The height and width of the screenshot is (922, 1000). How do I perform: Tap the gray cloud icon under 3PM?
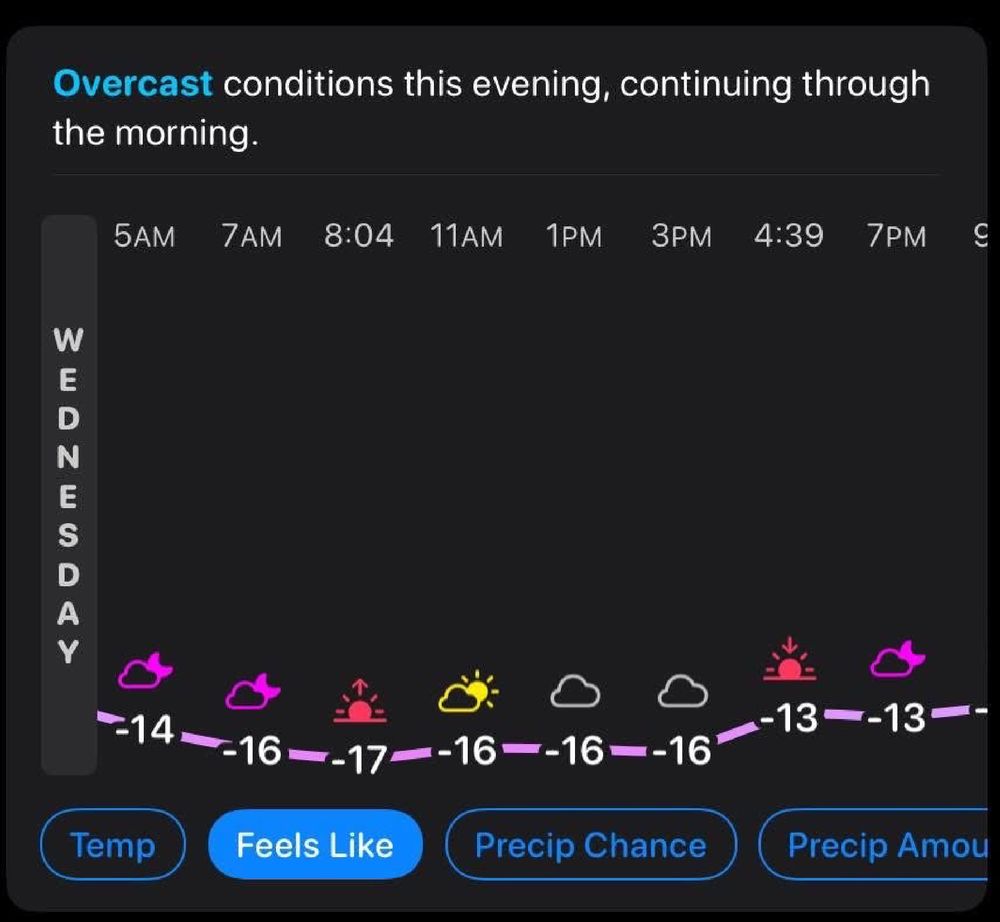pyautogui.click(x=682, y=691)
